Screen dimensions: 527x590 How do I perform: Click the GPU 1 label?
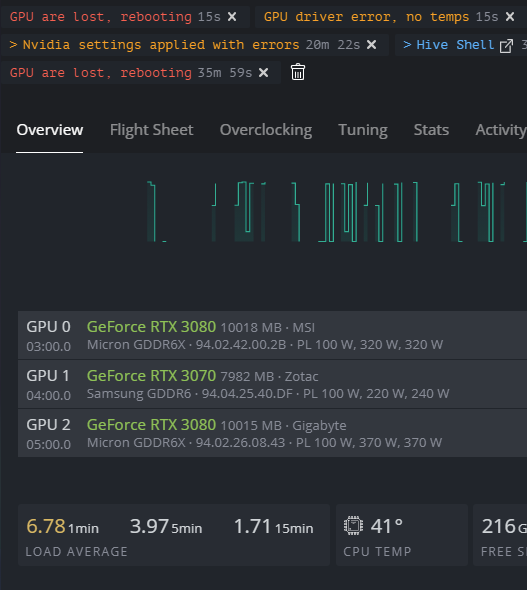[48, 376]
